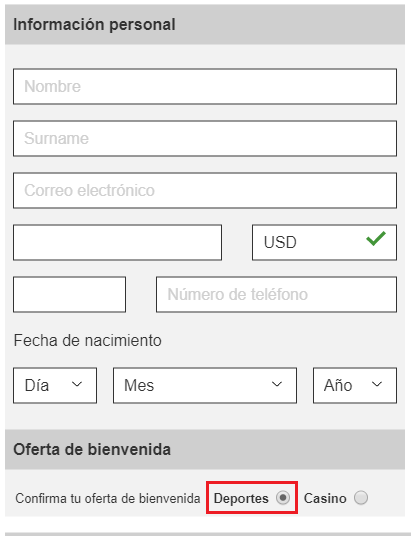The image size is (411, 536).
Task: Focus the Correo electrónico input field
Action: click(205, 190)
